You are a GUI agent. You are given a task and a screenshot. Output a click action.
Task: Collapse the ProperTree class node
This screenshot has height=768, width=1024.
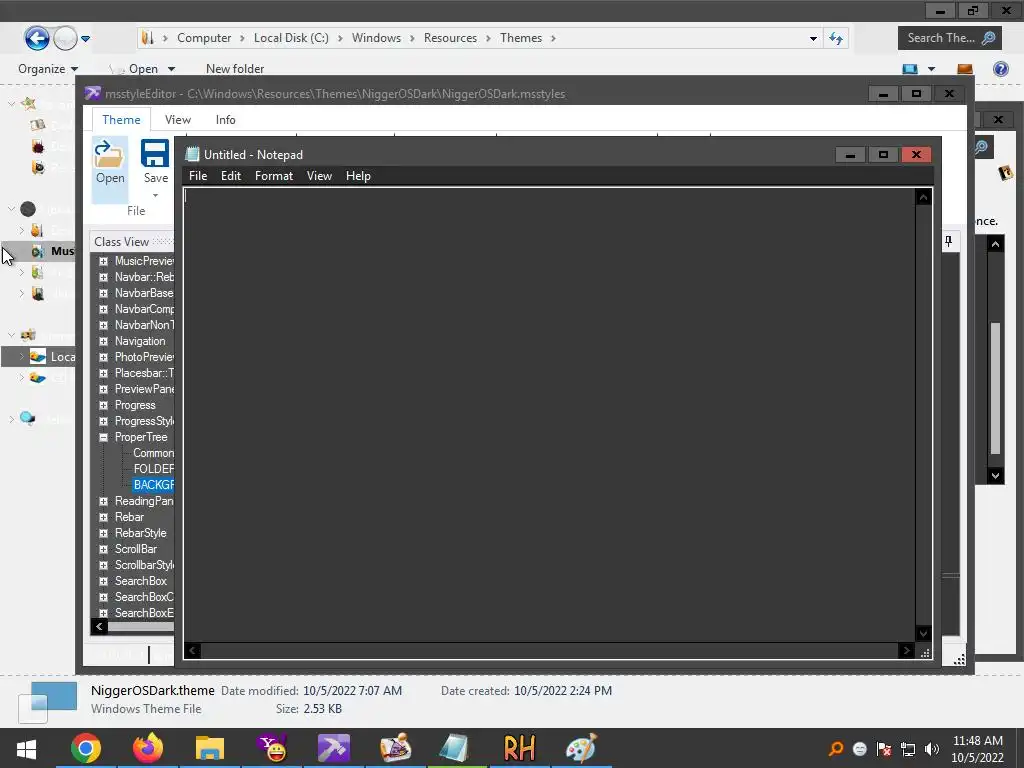click(103, 438)
